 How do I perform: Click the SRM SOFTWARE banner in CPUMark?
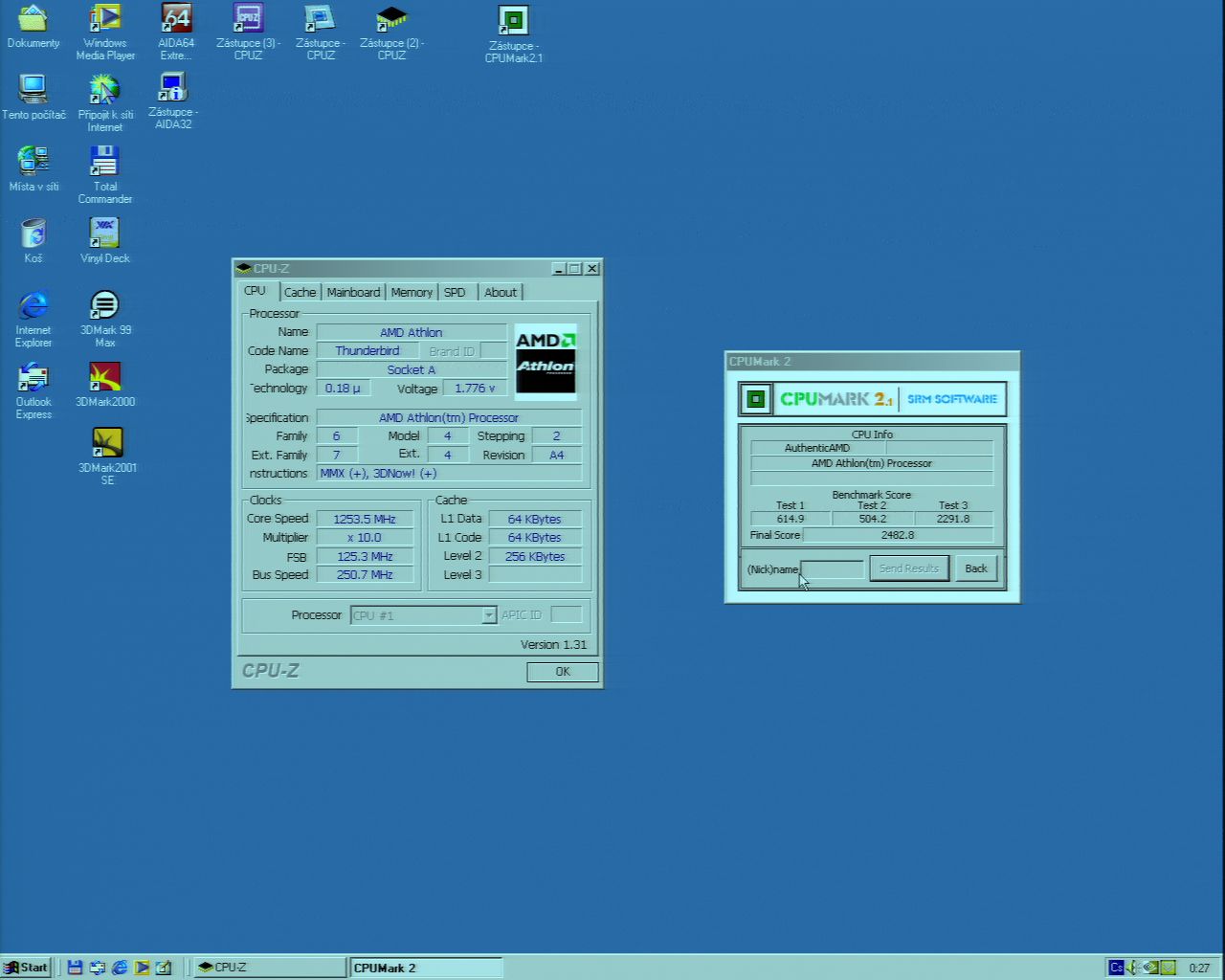952,399
